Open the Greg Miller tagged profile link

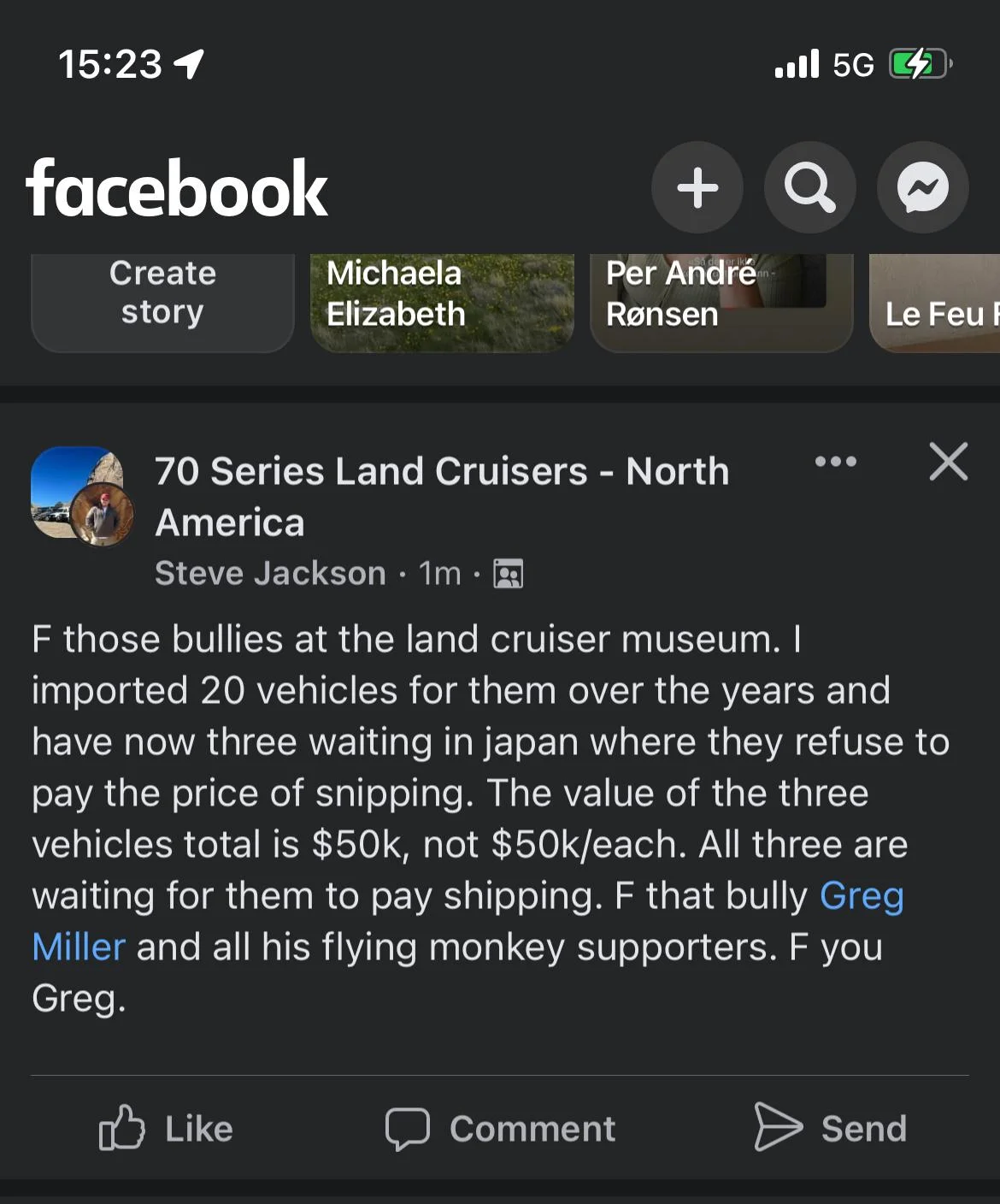pyautogui.click(x=862, y=896)
